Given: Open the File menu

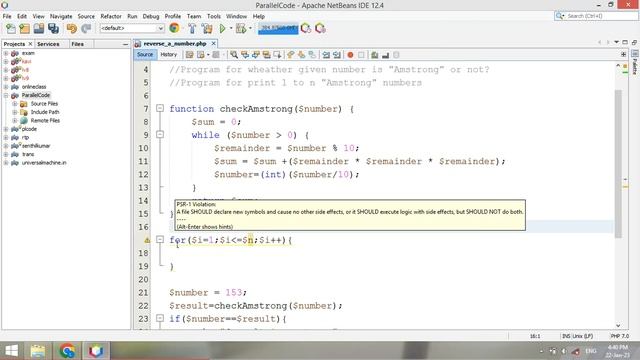Looking at the screenshot, I should click(7, 16).
